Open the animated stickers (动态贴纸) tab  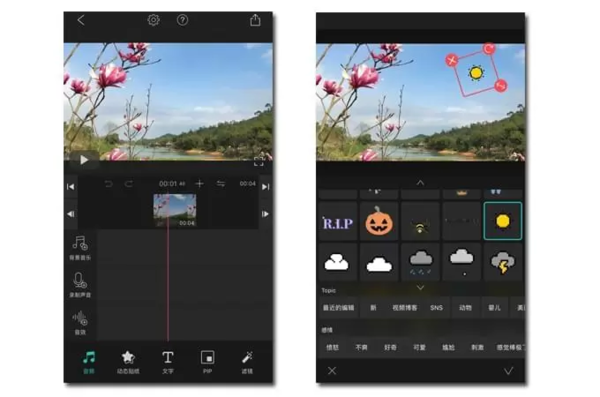tap(128, 362)
